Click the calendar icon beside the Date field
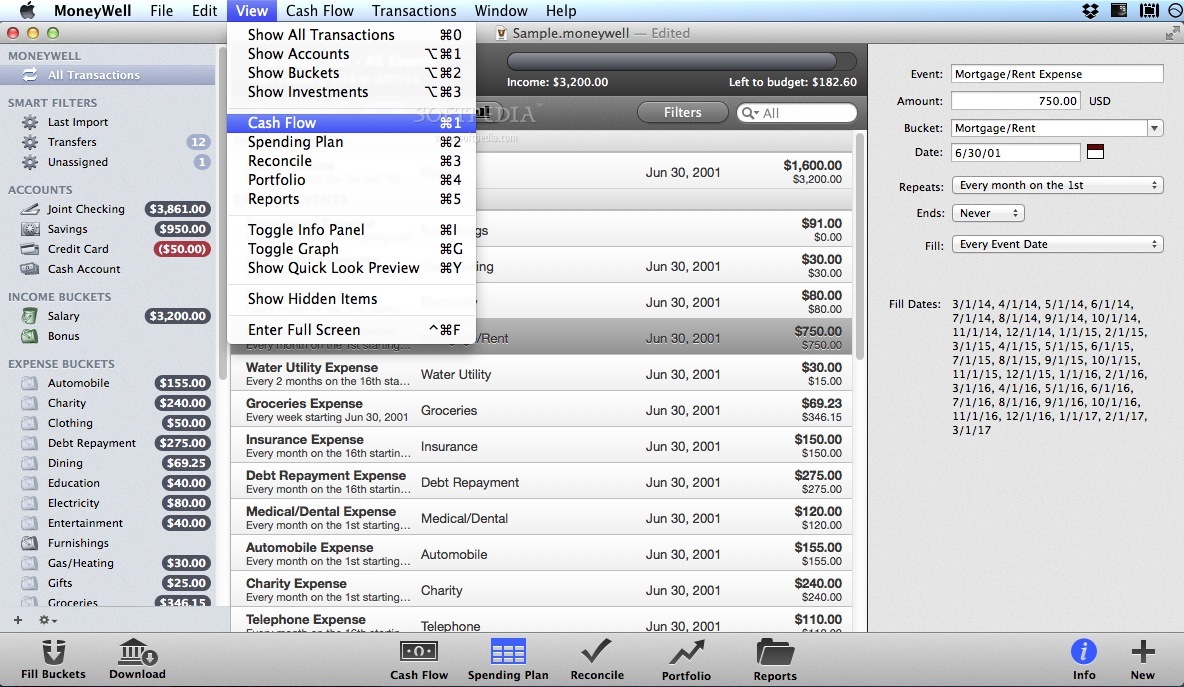The image size is (1184, 687). coord(1096,150)
